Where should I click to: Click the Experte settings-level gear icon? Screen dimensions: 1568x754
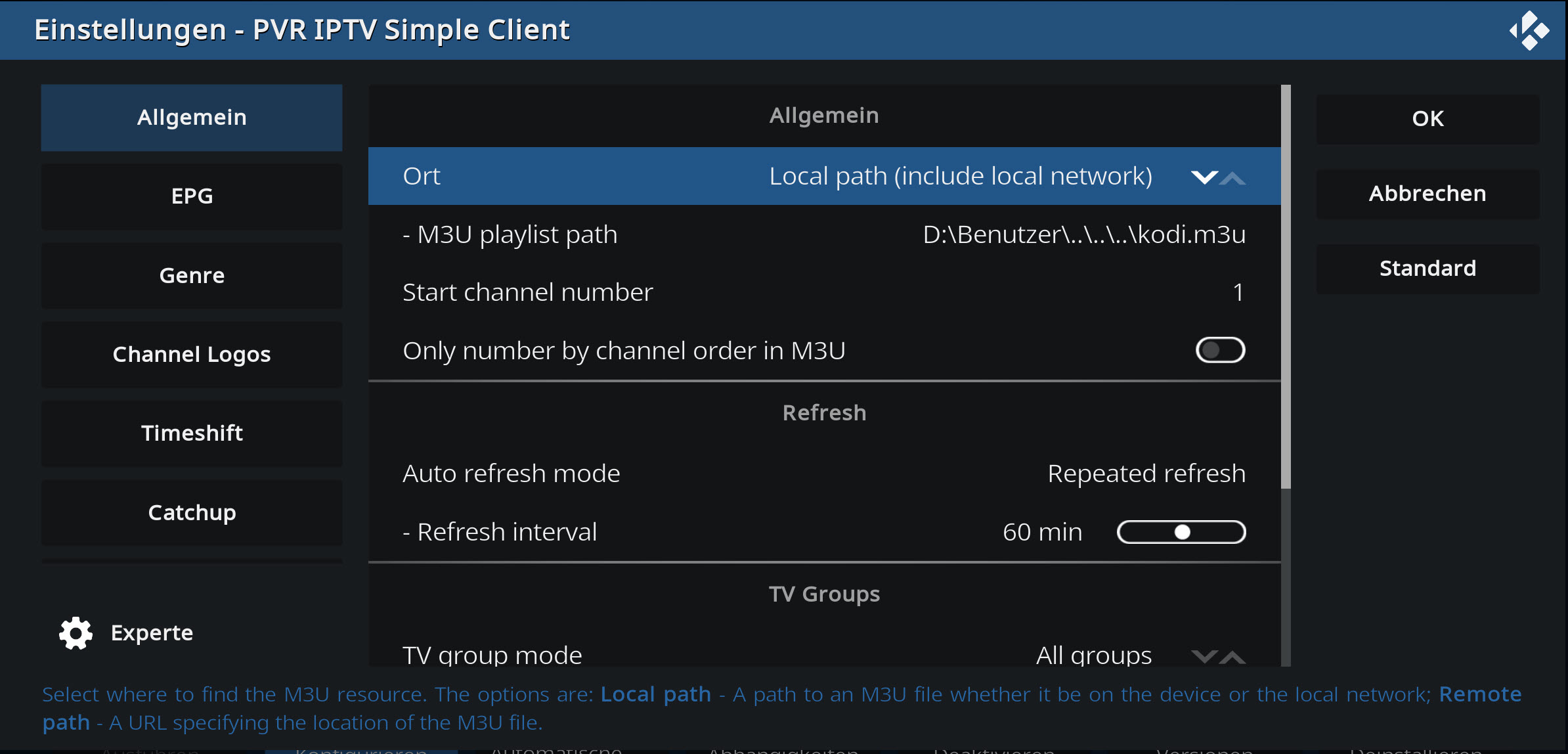tap(76, 633)
